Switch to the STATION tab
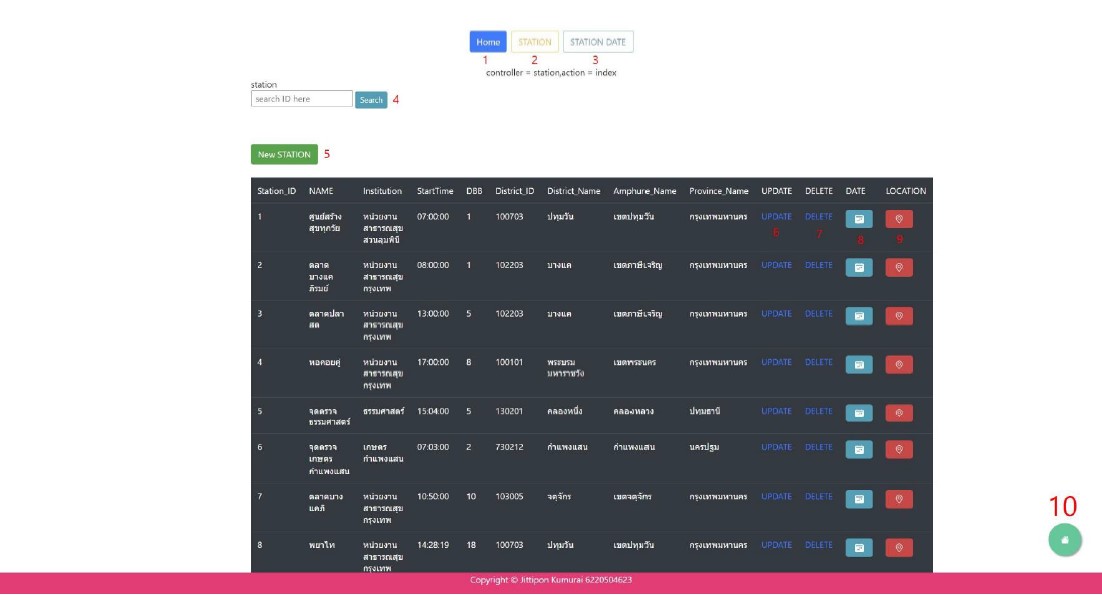 (535, 42)
